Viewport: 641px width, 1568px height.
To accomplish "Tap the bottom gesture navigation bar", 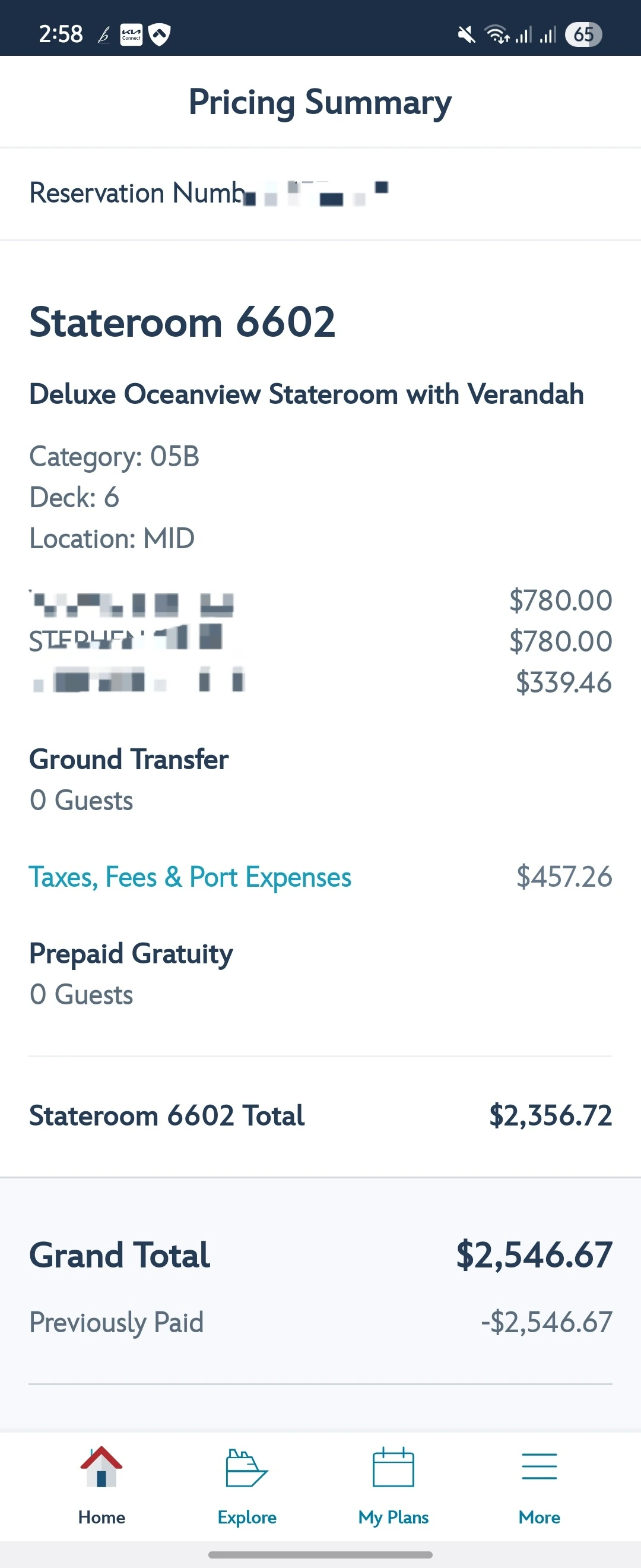I will tap(320, 1554).
